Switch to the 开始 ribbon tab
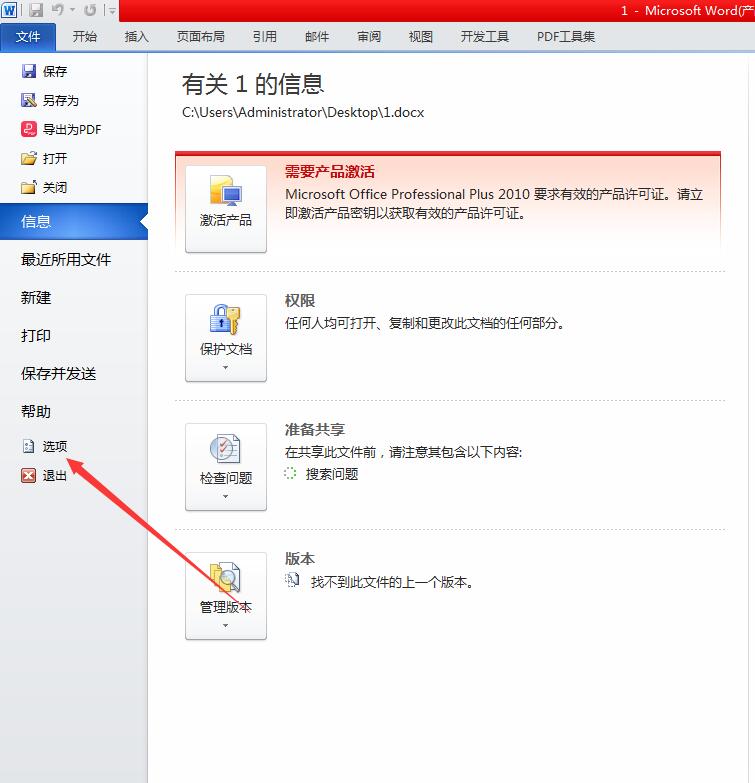Image resolution: width=755 pixels, height=783 pixels. (84, 36)
